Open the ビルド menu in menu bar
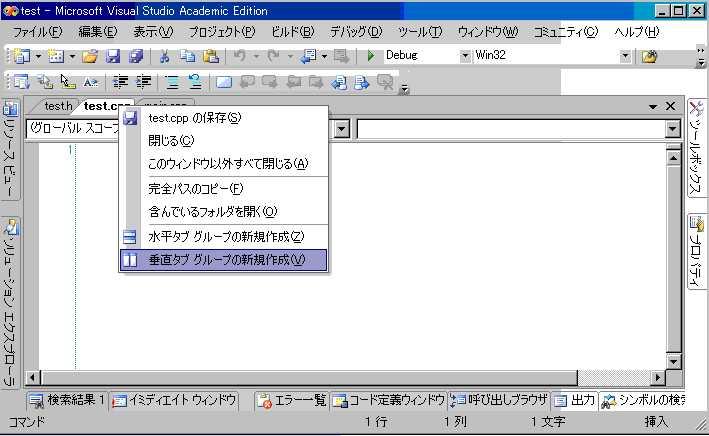Viewport: 709px width, 436px height. point(292,32)
